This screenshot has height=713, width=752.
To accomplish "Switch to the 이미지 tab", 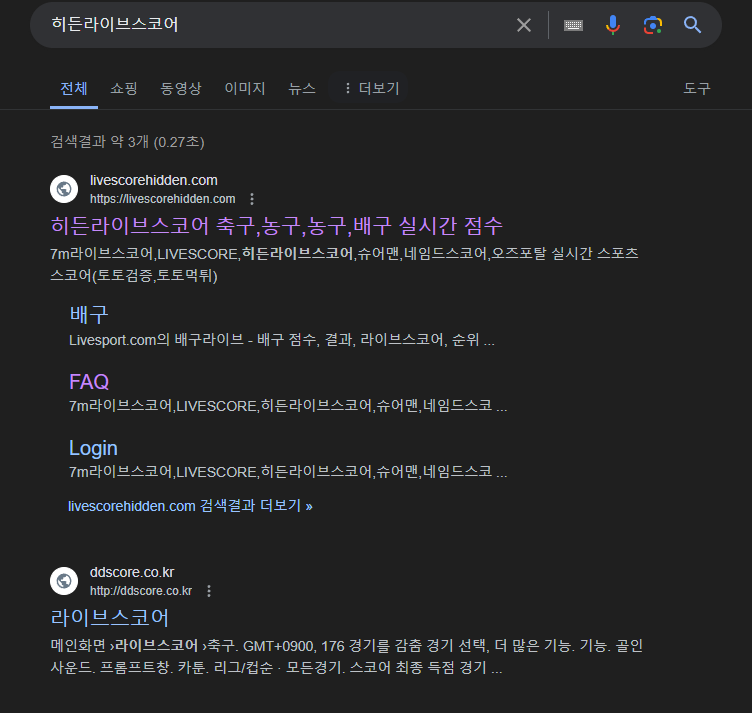I will point(245,88).
